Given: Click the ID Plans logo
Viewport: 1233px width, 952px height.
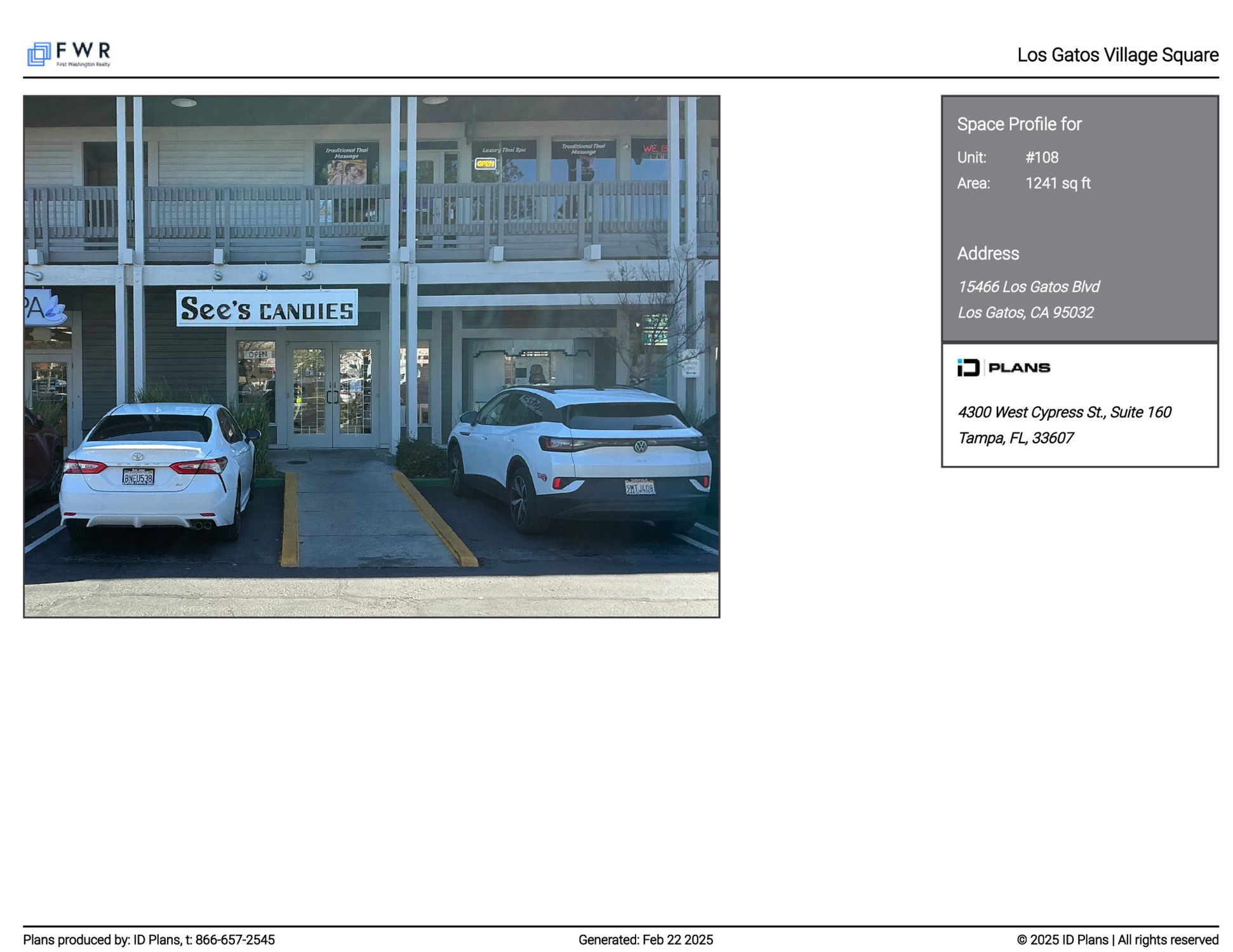Looking at the screenshot, I should (1003, 367).
